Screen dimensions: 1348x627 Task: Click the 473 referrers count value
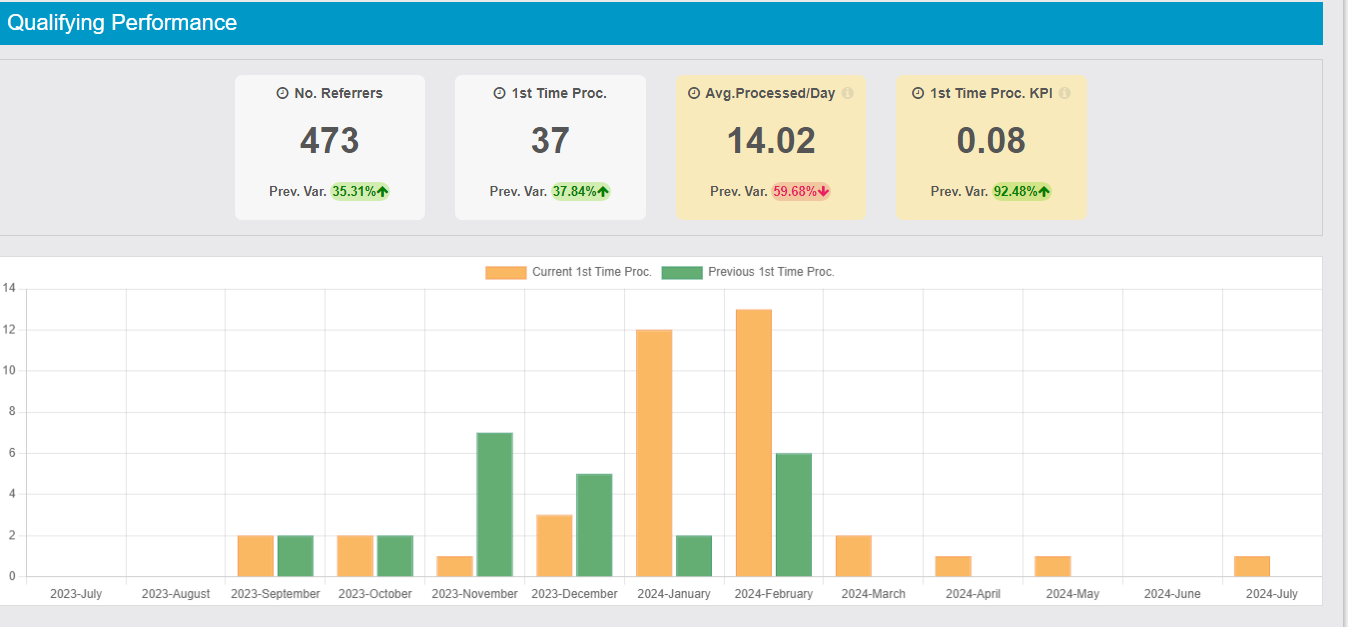(329, 141)
